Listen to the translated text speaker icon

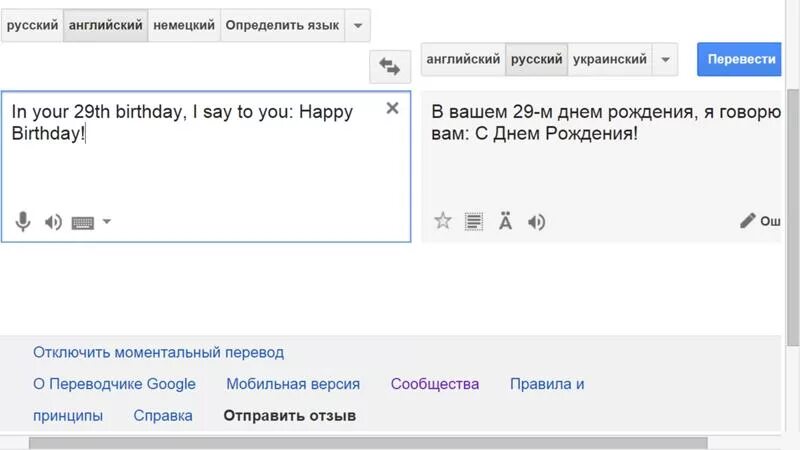point(537,221)
